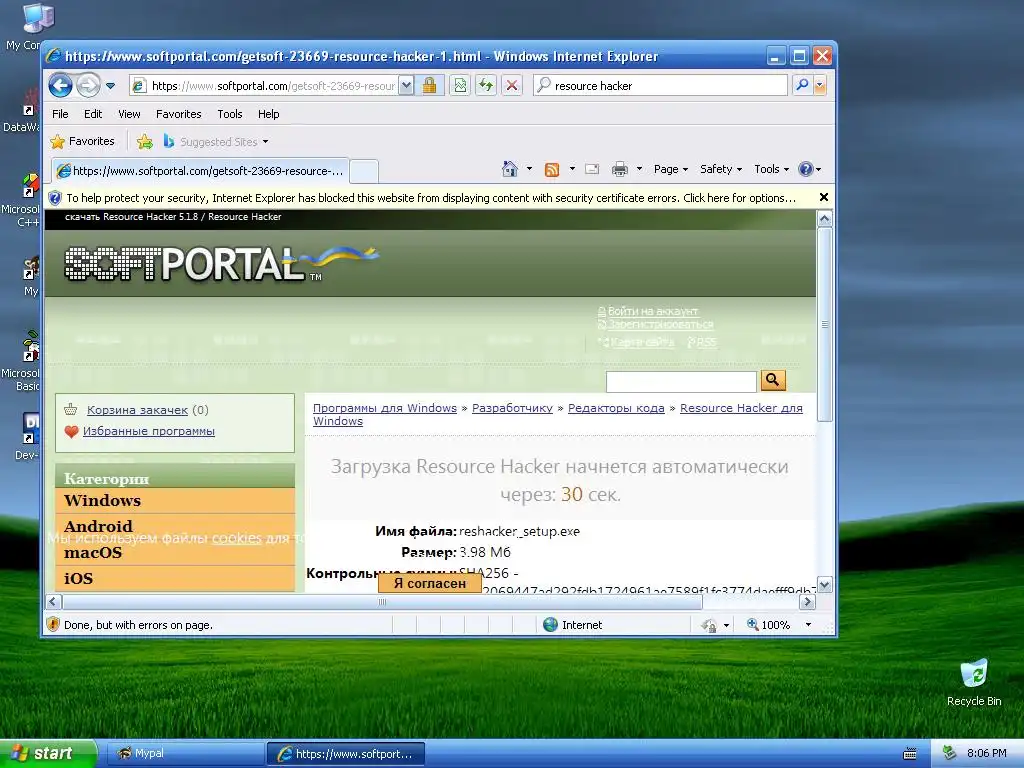Open the Page command menu
This screenshot has height=768, width=1024.
point(671,169)
